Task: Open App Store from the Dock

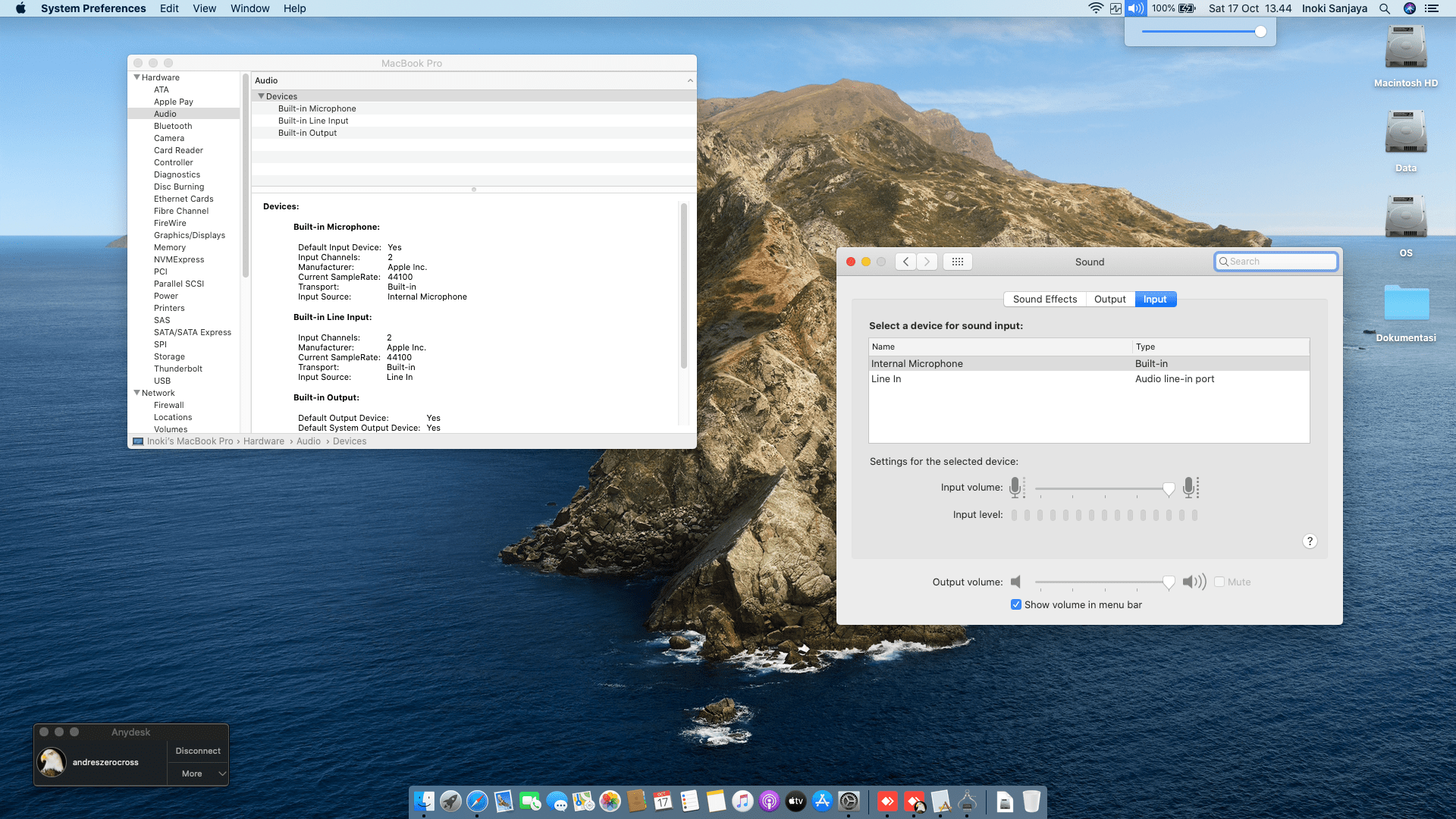Action: coord(822,801)
